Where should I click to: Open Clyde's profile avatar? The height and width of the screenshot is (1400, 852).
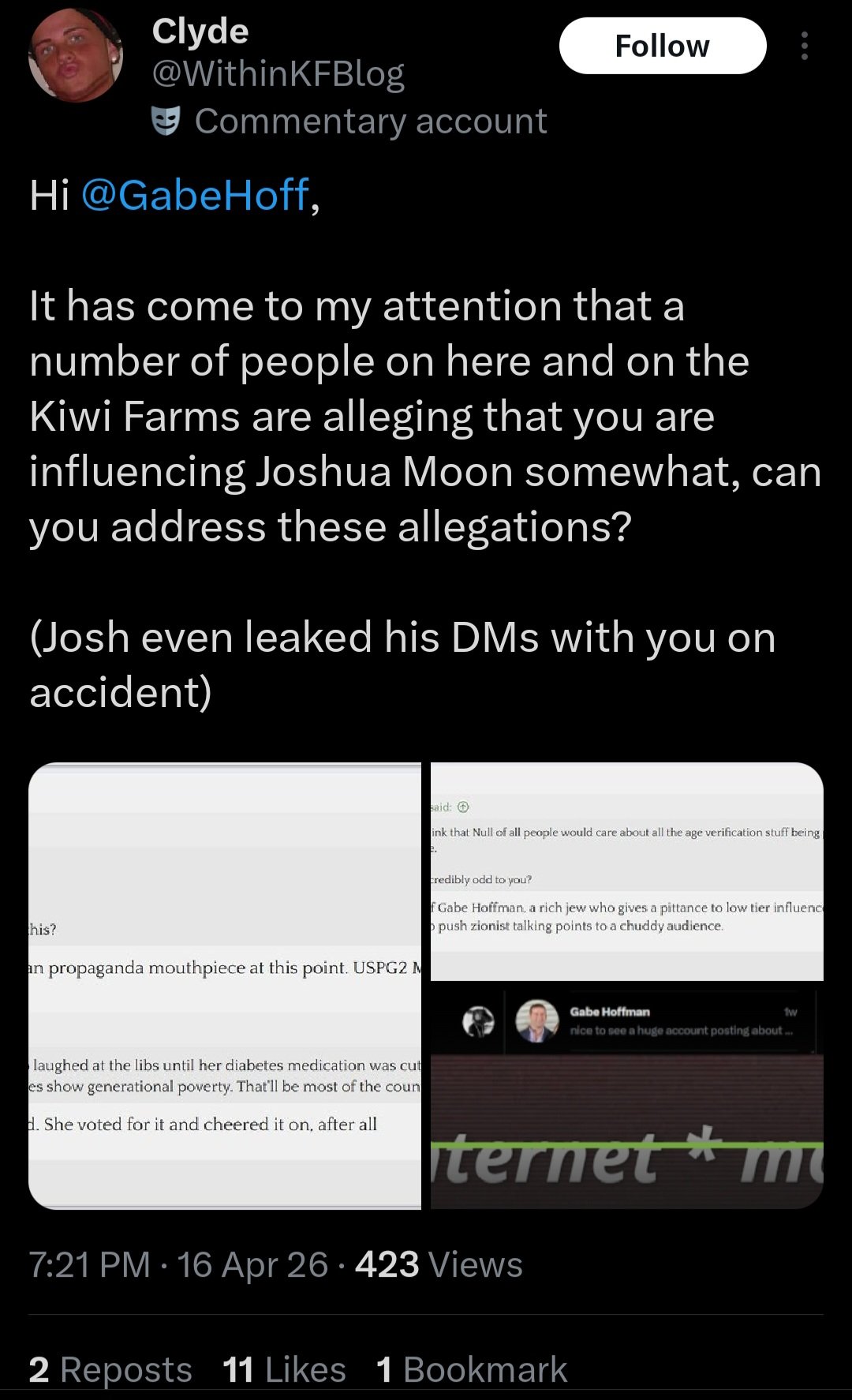tap(76, 54)
